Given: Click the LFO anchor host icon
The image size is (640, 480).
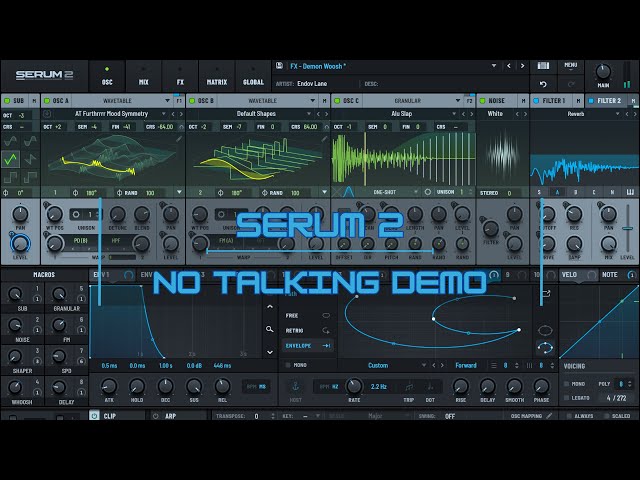Looking at the screenshot, I should [x=296, y=386].
